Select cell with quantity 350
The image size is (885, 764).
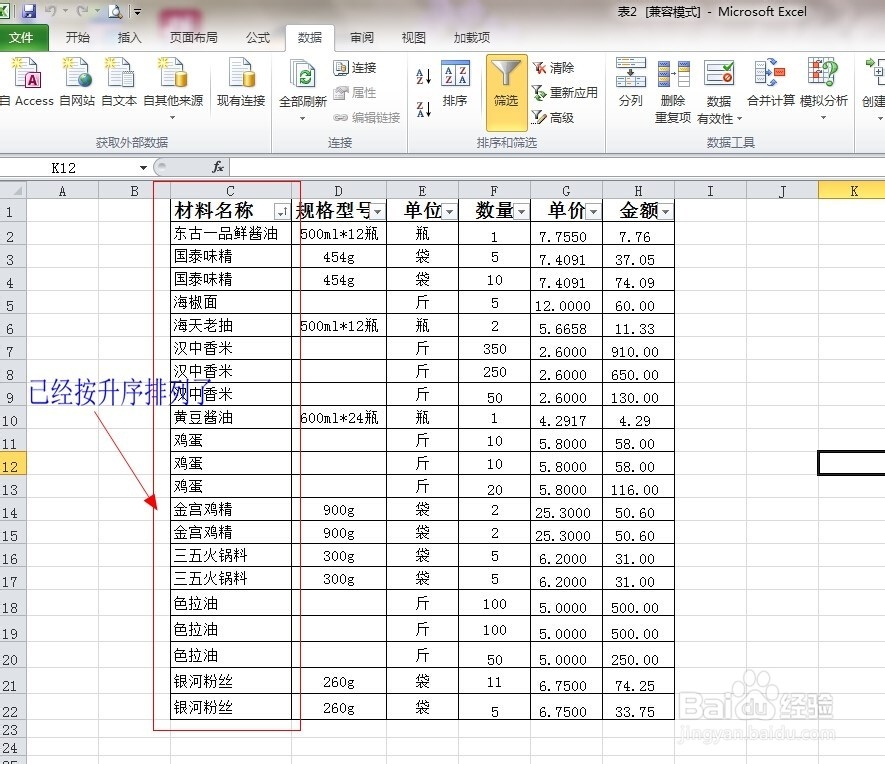pos(494,349)
